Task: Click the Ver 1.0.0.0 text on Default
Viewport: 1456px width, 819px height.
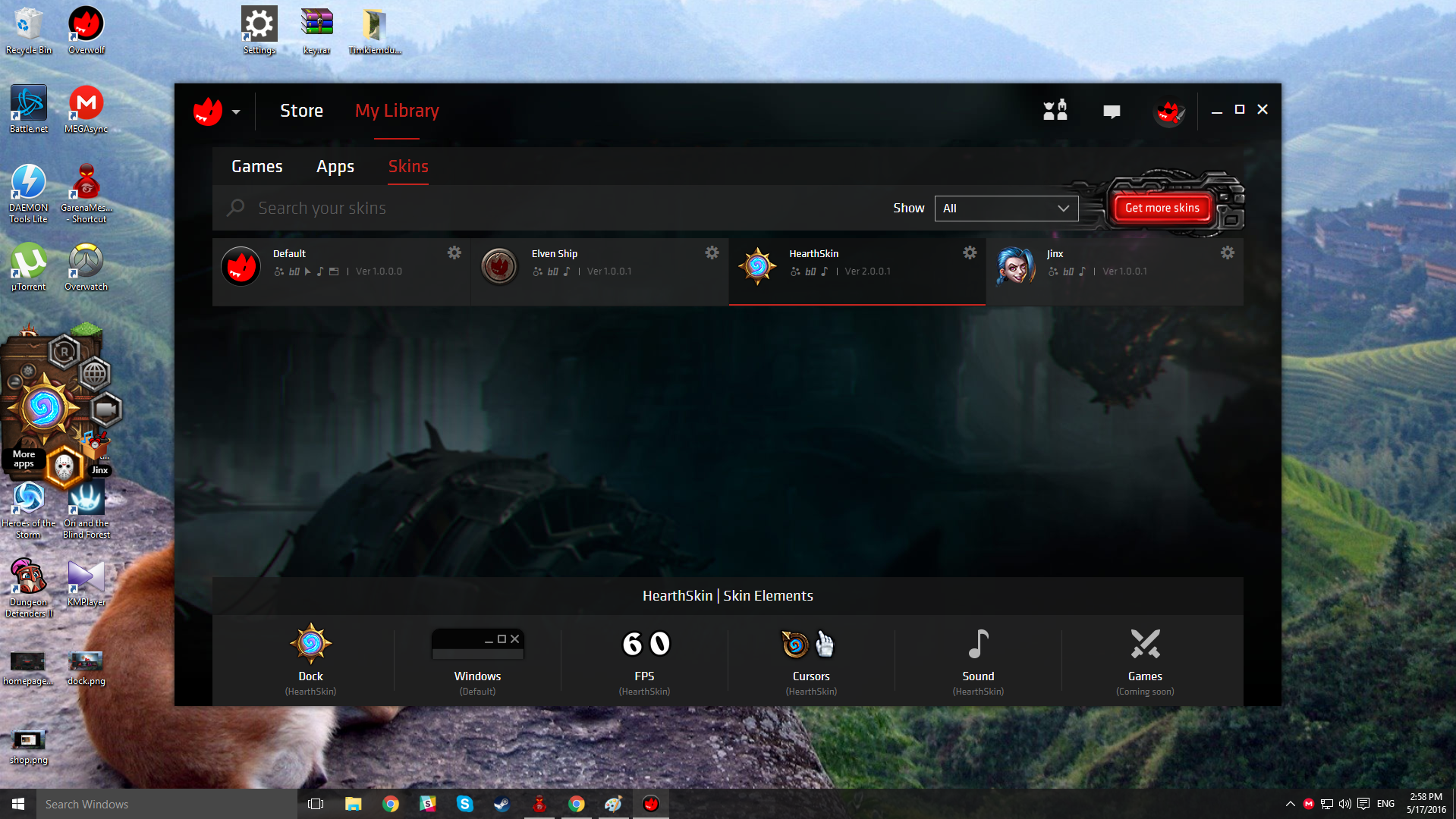Action: coord(379,271)
